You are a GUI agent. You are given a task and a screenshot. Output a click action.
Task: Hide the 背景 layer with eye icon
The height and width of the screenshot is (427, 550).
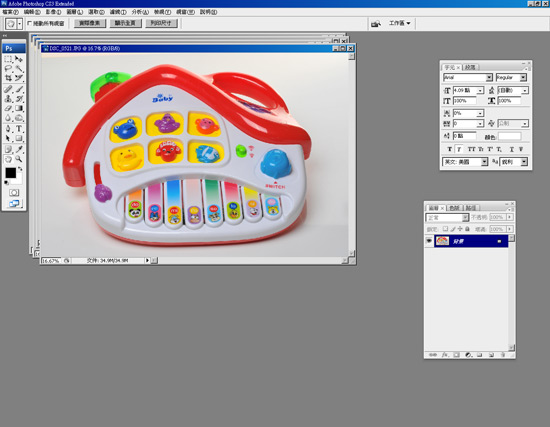429,241
